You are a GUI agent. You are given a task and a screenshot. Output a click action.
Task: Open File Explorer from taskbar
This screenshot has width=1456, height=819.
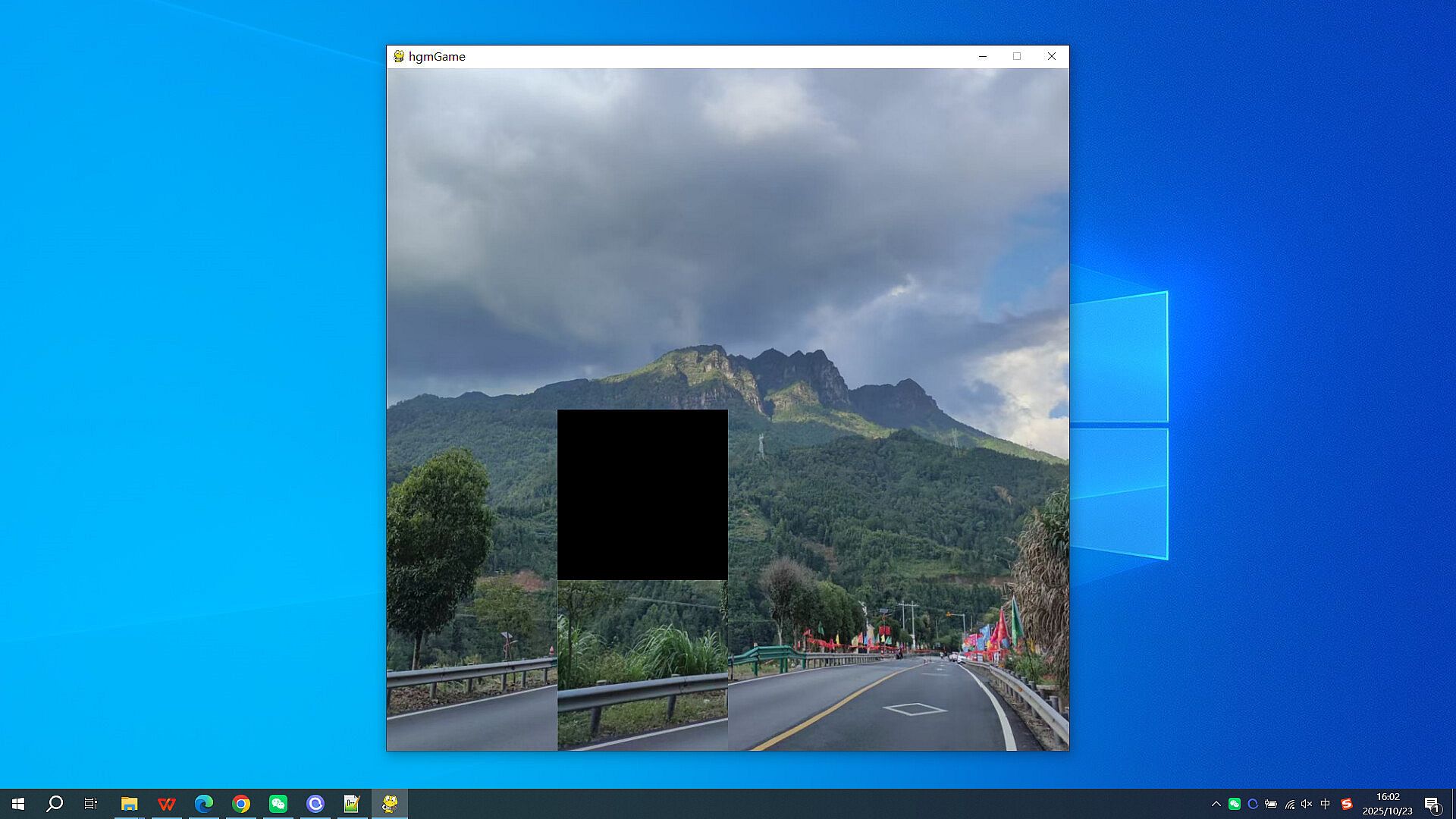click(130, 804)
